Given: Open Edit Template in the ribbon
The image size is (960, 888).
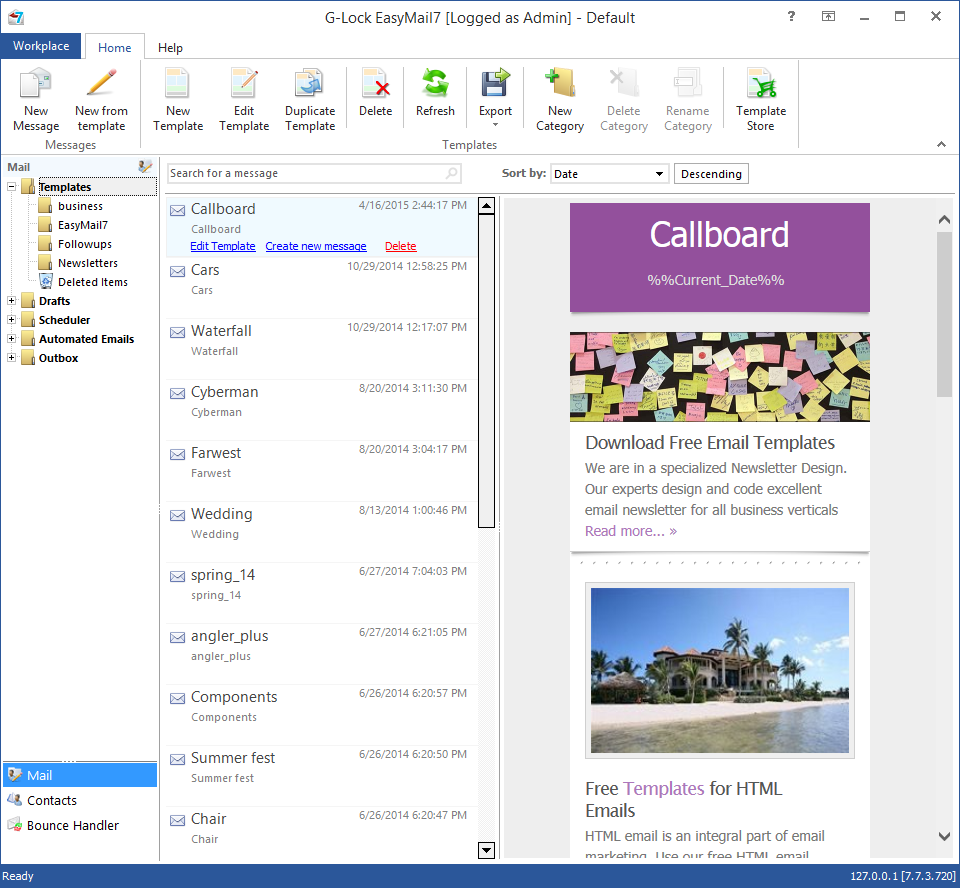Looking at the screenshot, I should pos(244,101).
